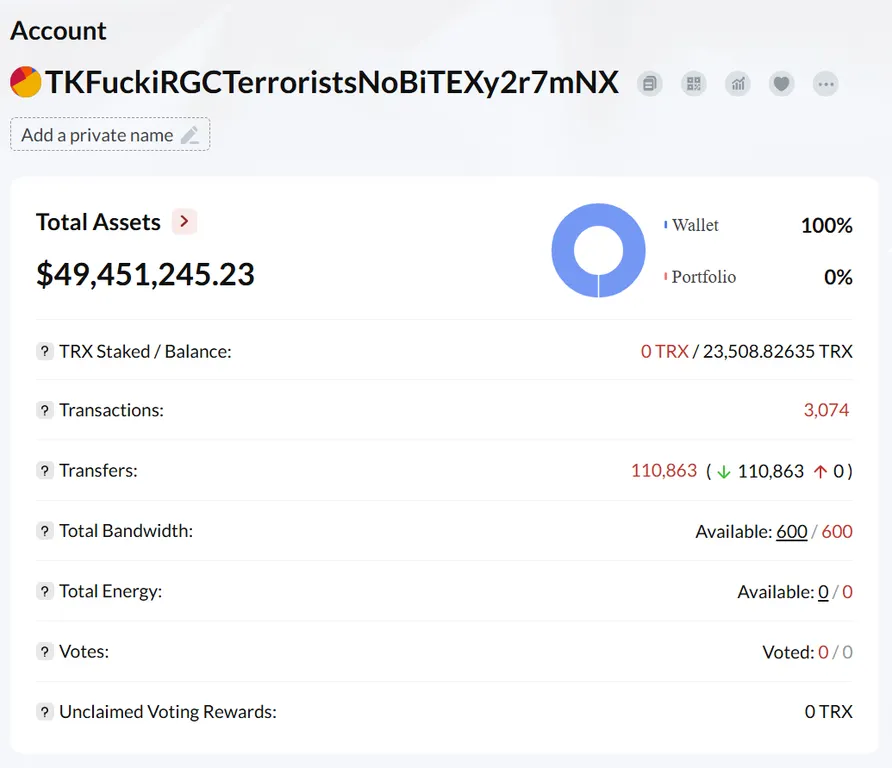The height and width of the screenshot is (768, 892).
Task: Click help icon beside Total Bandwidth
Action: click(x=44, y=531)
